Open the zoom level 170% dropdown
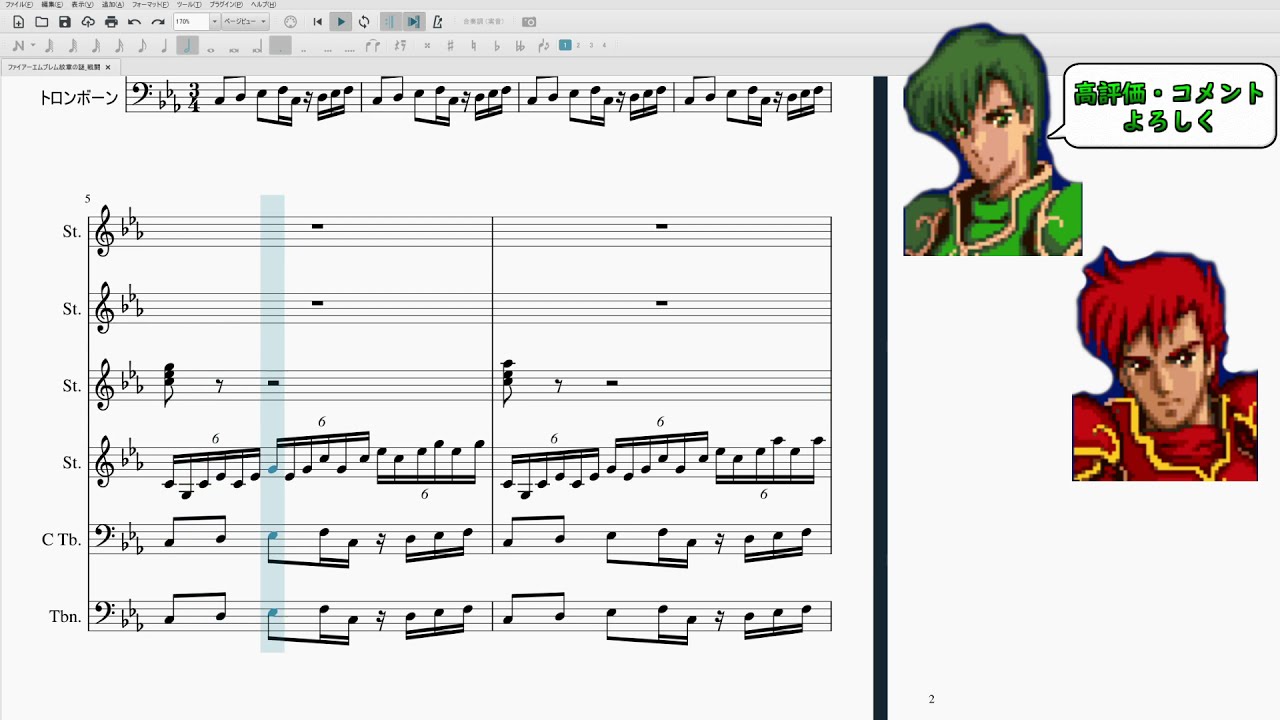Screen dimensions: 1280x720 click(214, 22)
